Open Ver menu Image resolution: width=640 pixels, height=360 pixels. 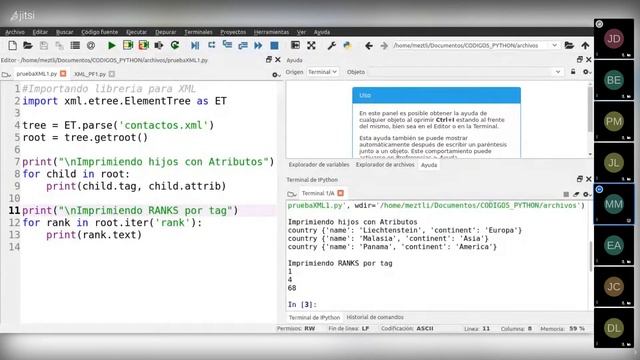(x=301, y=32)
